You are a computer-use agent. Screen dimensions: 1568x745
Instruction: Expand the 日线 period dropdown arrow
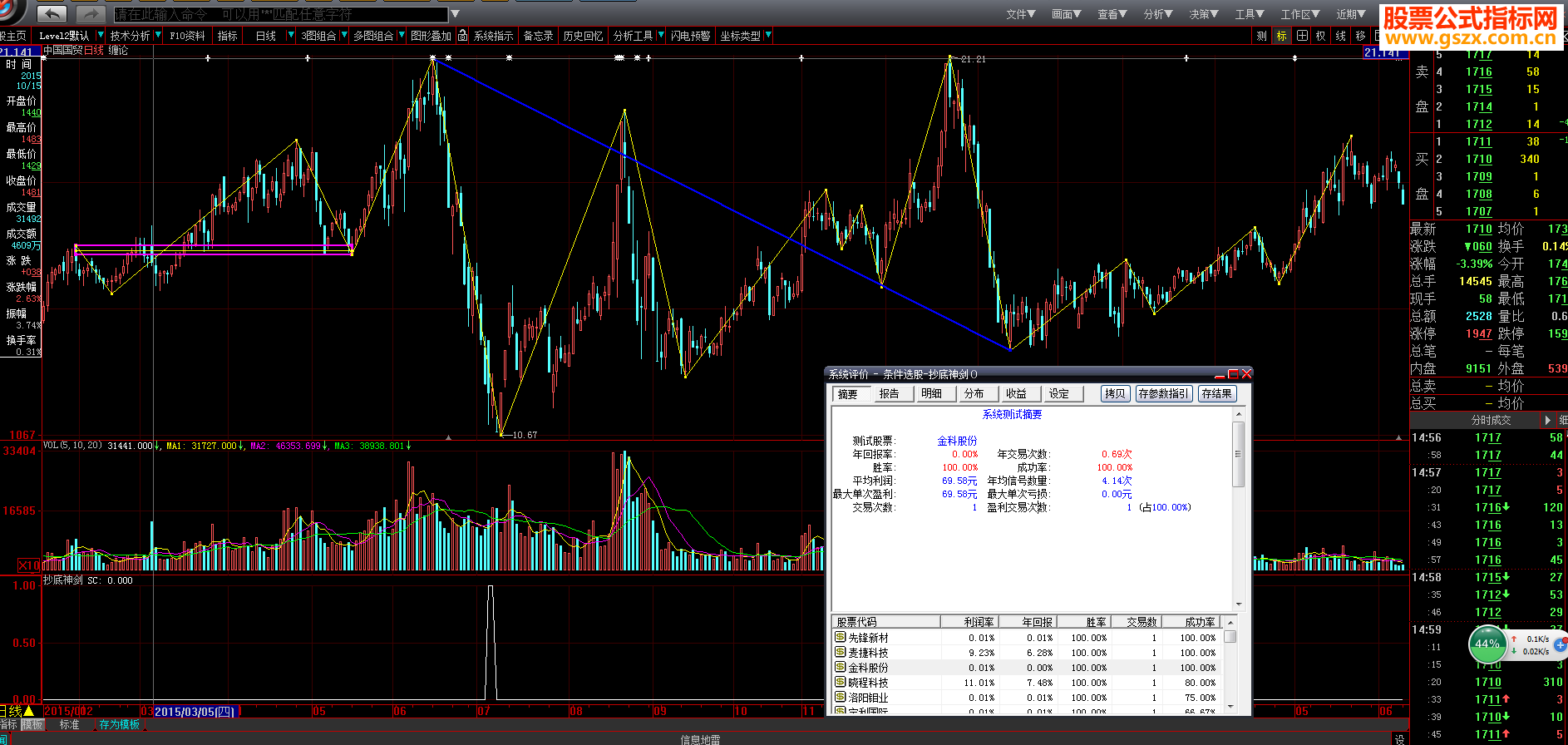(x=290, y=36)
